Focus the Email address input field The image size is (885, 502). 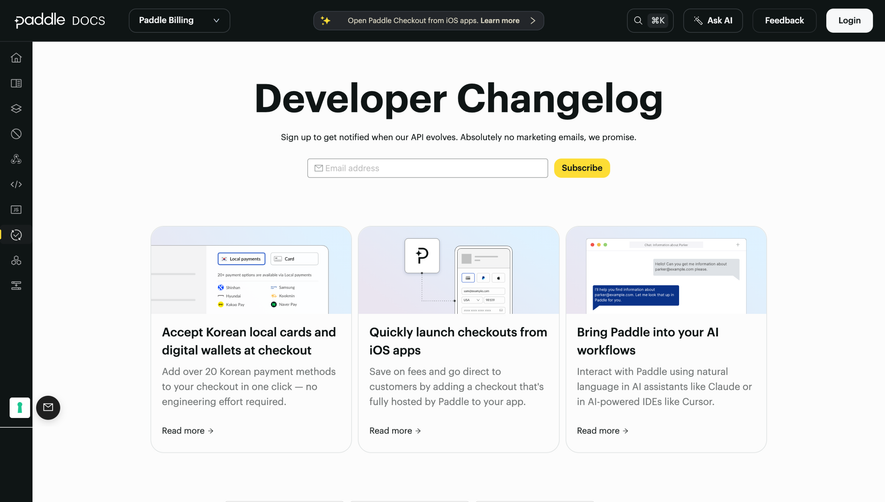(x=427, y=168)
